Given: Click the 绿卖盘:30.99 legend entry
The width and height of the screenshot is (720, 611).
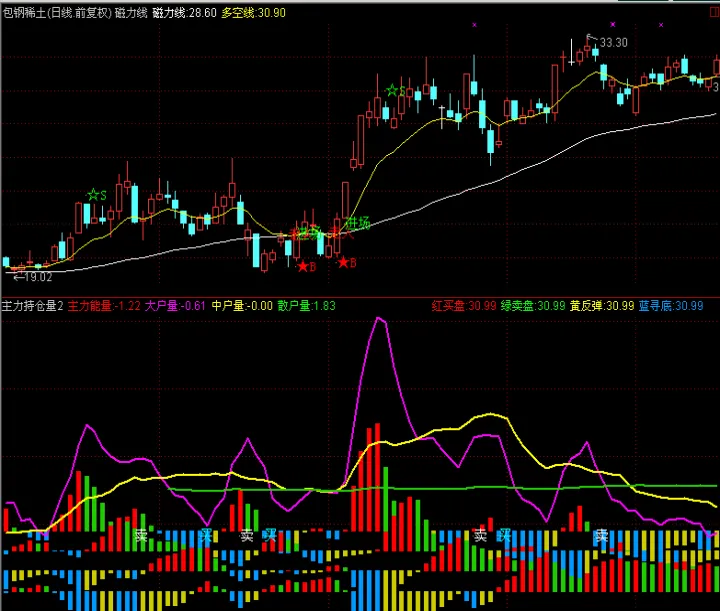Looking at the screenshot, I should click(533, 305).
